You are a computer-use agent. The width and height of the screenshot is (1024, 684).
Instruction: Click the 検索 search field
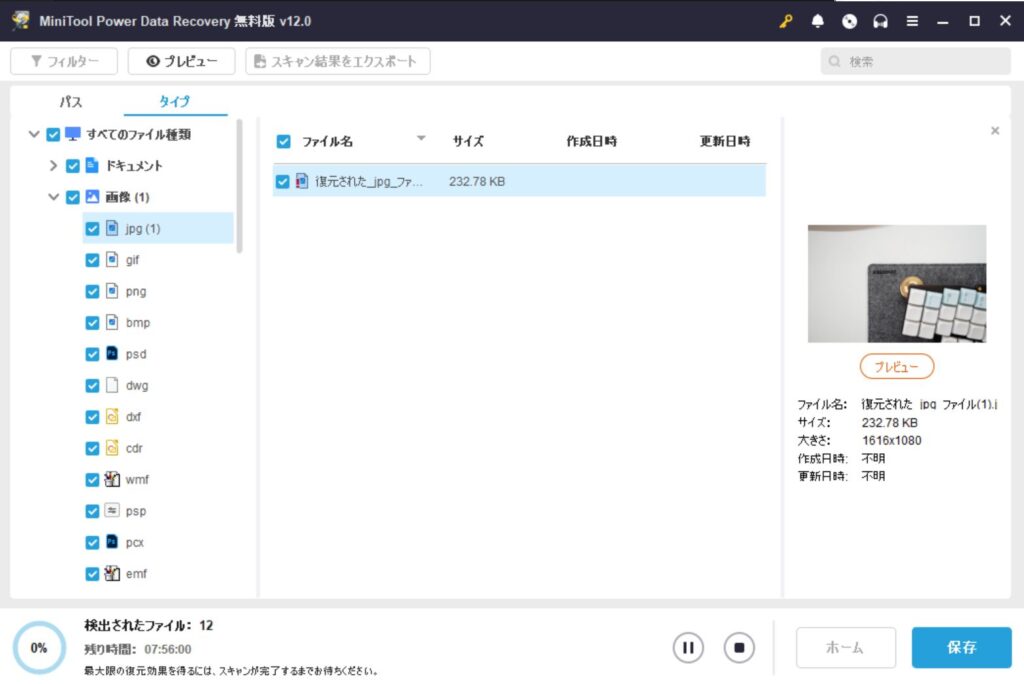click(x=916, y=61)
